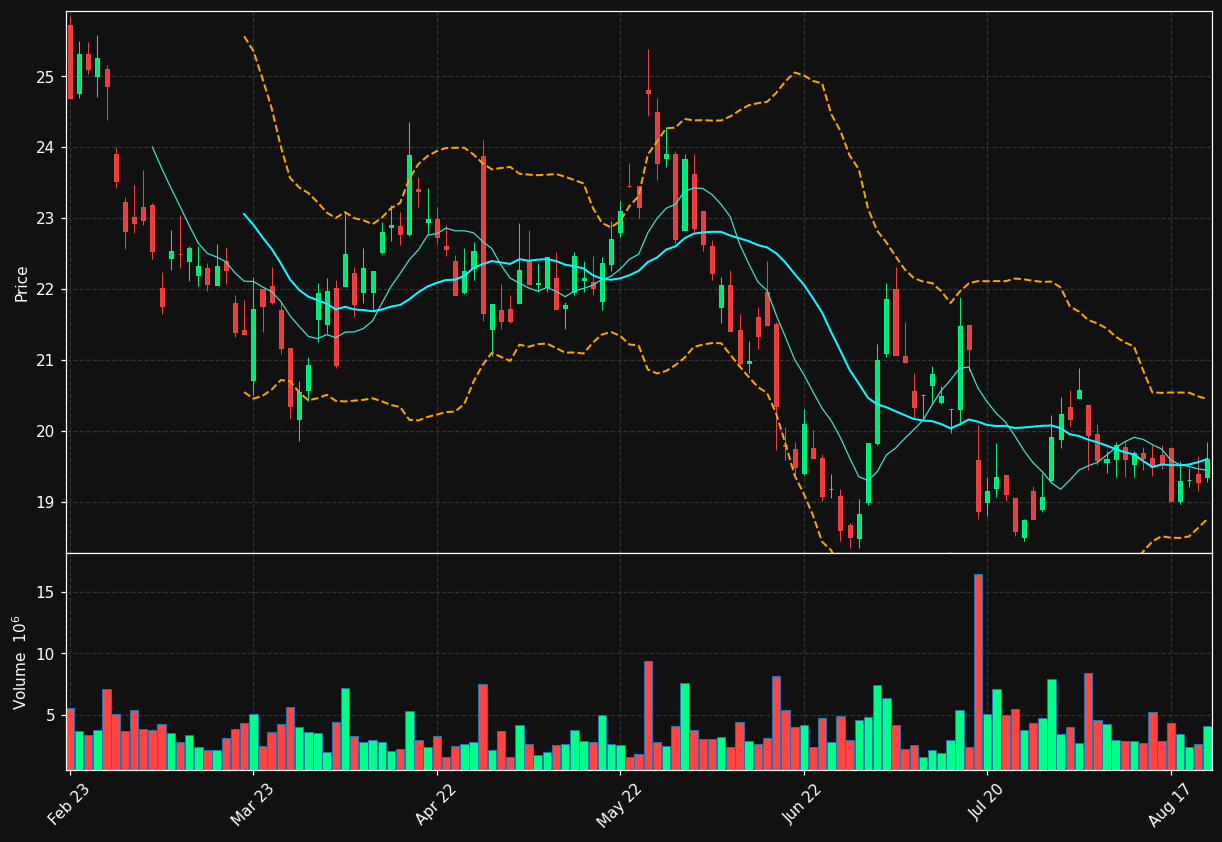The image size is (1222, 842).
Task: Click the red volume bar peaking near 9
Action: point(648,715)
